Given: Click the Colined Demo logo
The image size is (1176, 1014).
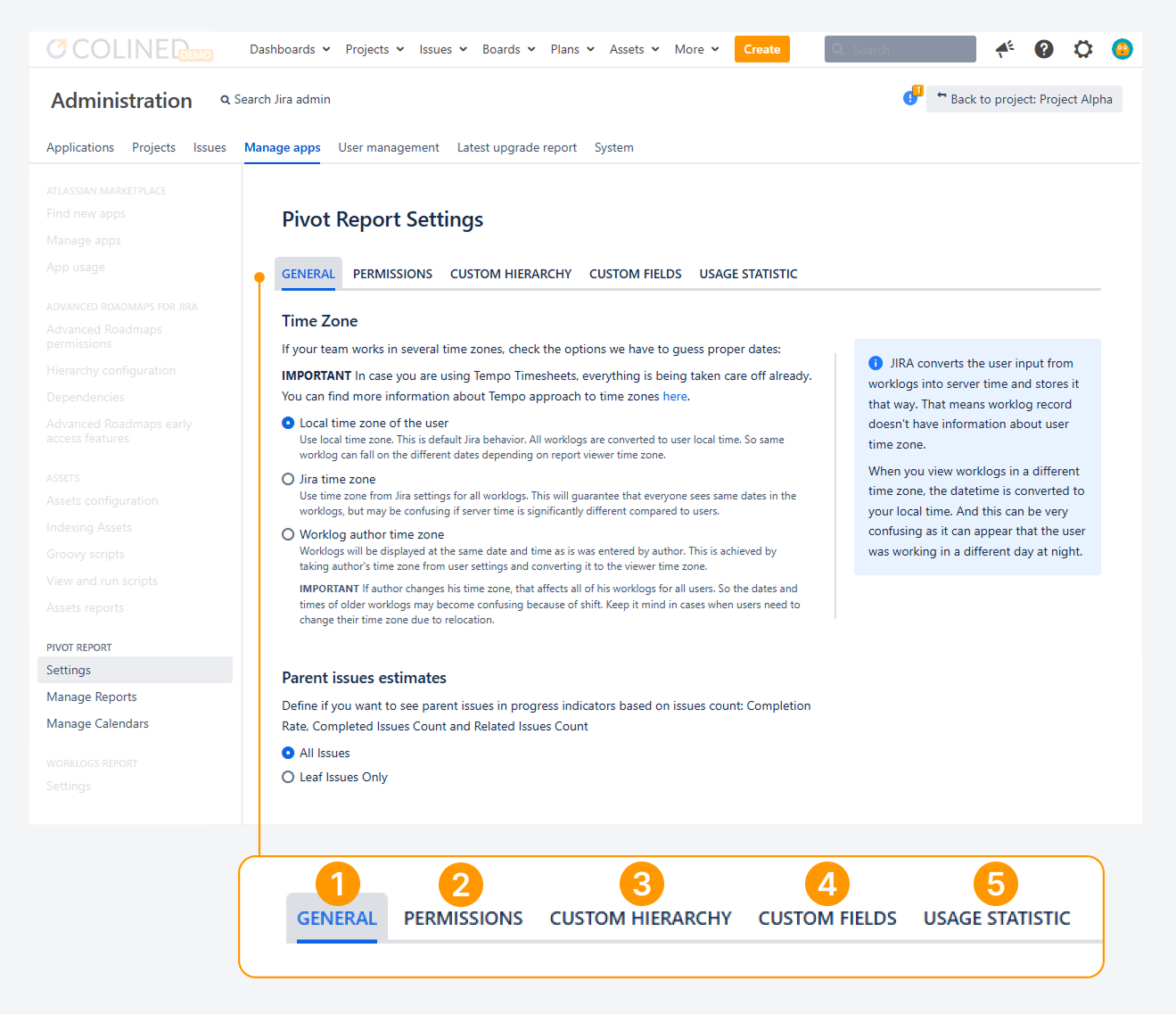Looking at the screenshot, I should click(130, 49).
